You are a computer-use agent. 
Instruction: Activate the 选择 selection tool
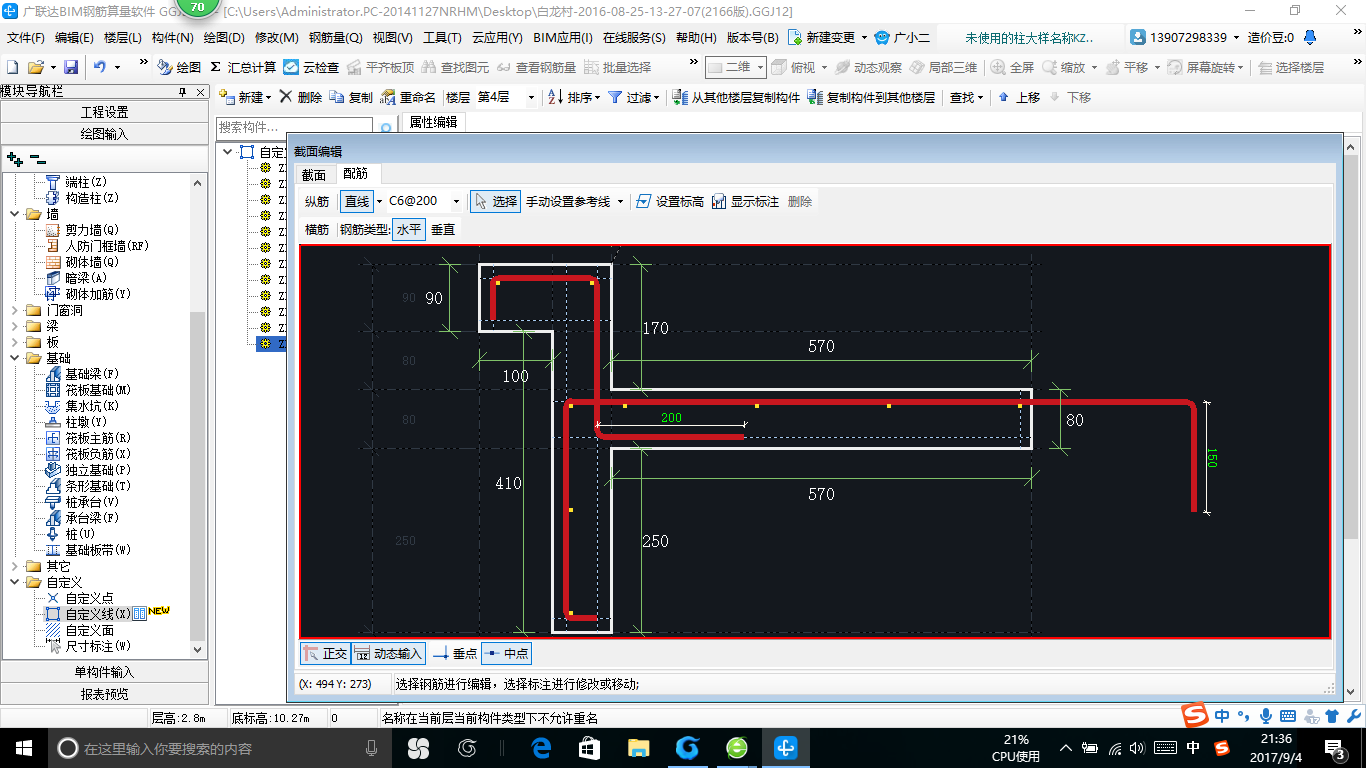(x=496, y=201)
